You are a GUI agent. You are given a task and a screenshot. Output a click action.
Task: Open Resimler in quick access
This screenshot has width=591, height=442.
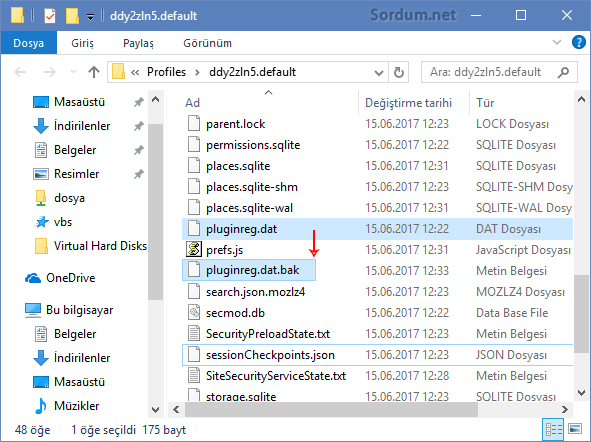(66, 174)
